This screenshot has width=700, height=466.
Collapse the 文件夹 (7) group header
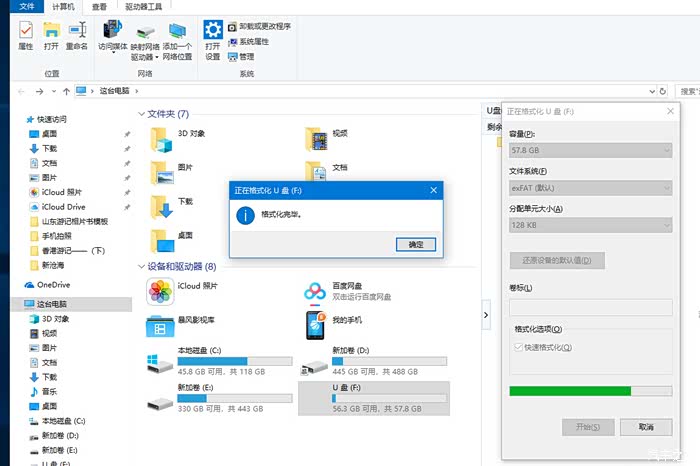click(x=140, y=114)
